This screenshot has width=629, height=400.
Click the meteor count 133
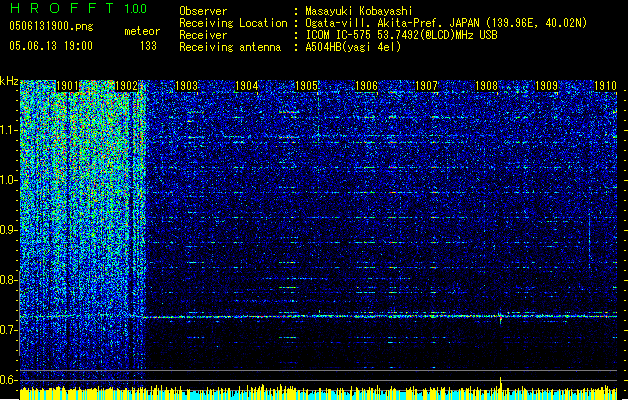pyautogui.click(x=148, y=46)
